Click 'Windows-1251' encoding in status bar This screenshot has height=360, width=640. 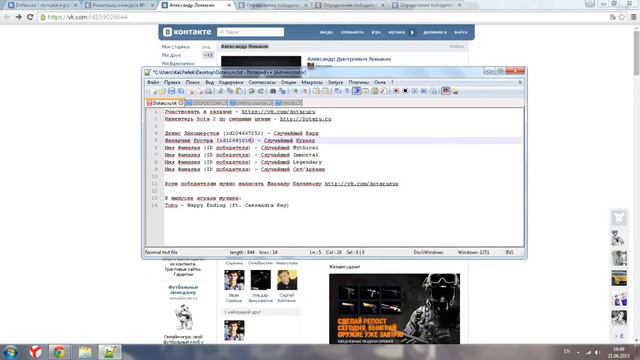click(473, 253)
